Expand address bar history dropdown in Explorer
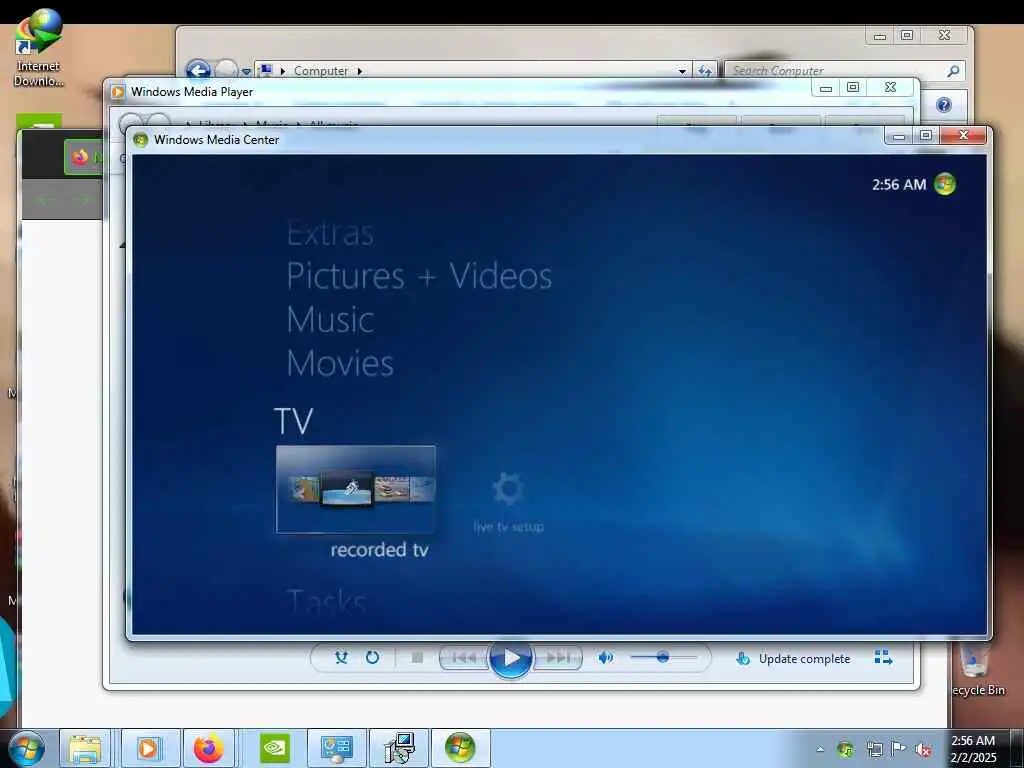Viewport: 1024px width, 768px height. click(x=682, y=71)
